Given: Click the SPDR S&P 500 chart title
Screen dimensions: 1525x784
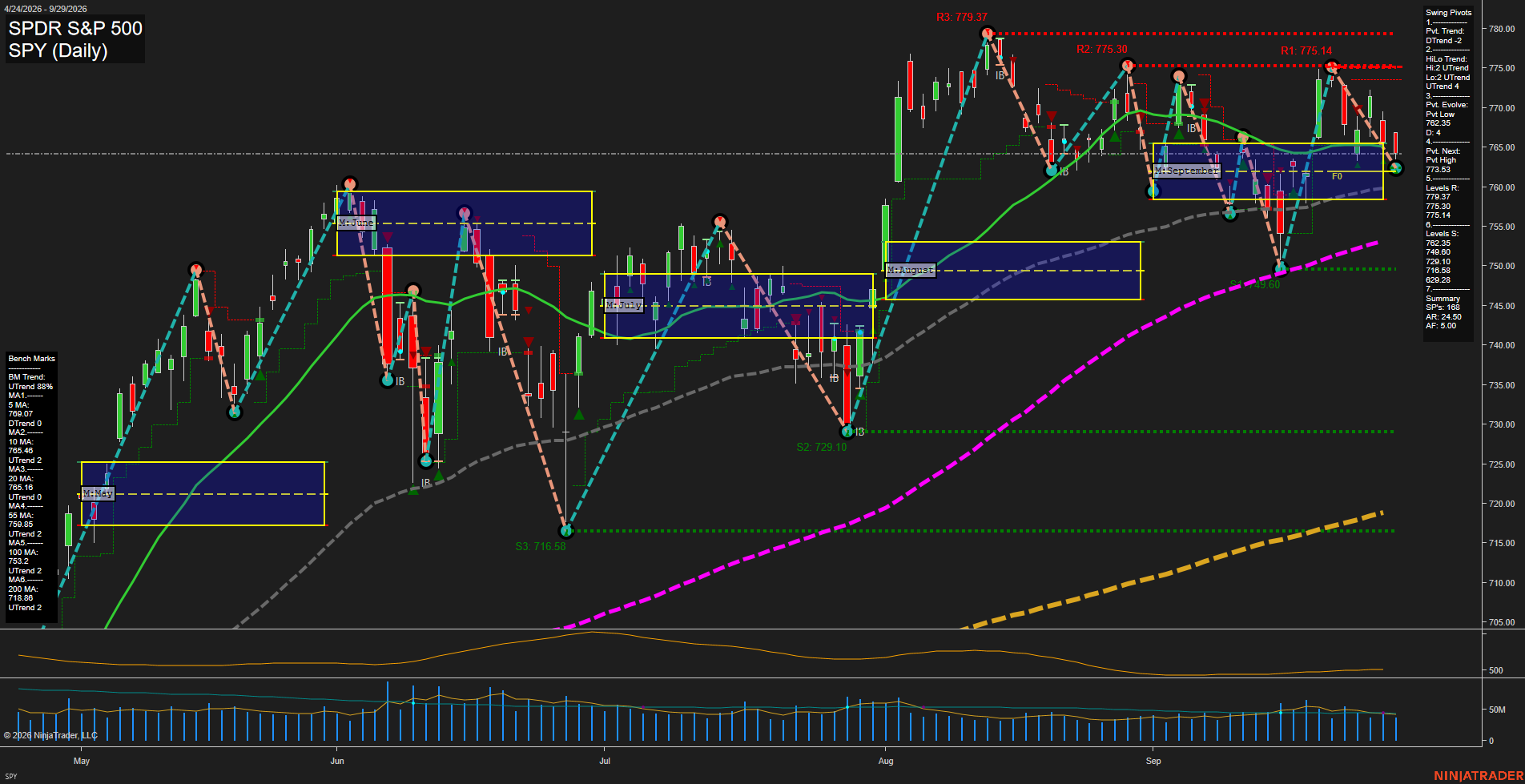Looking at the screenshot, I should pyautogui.click(x=75, y=28).
